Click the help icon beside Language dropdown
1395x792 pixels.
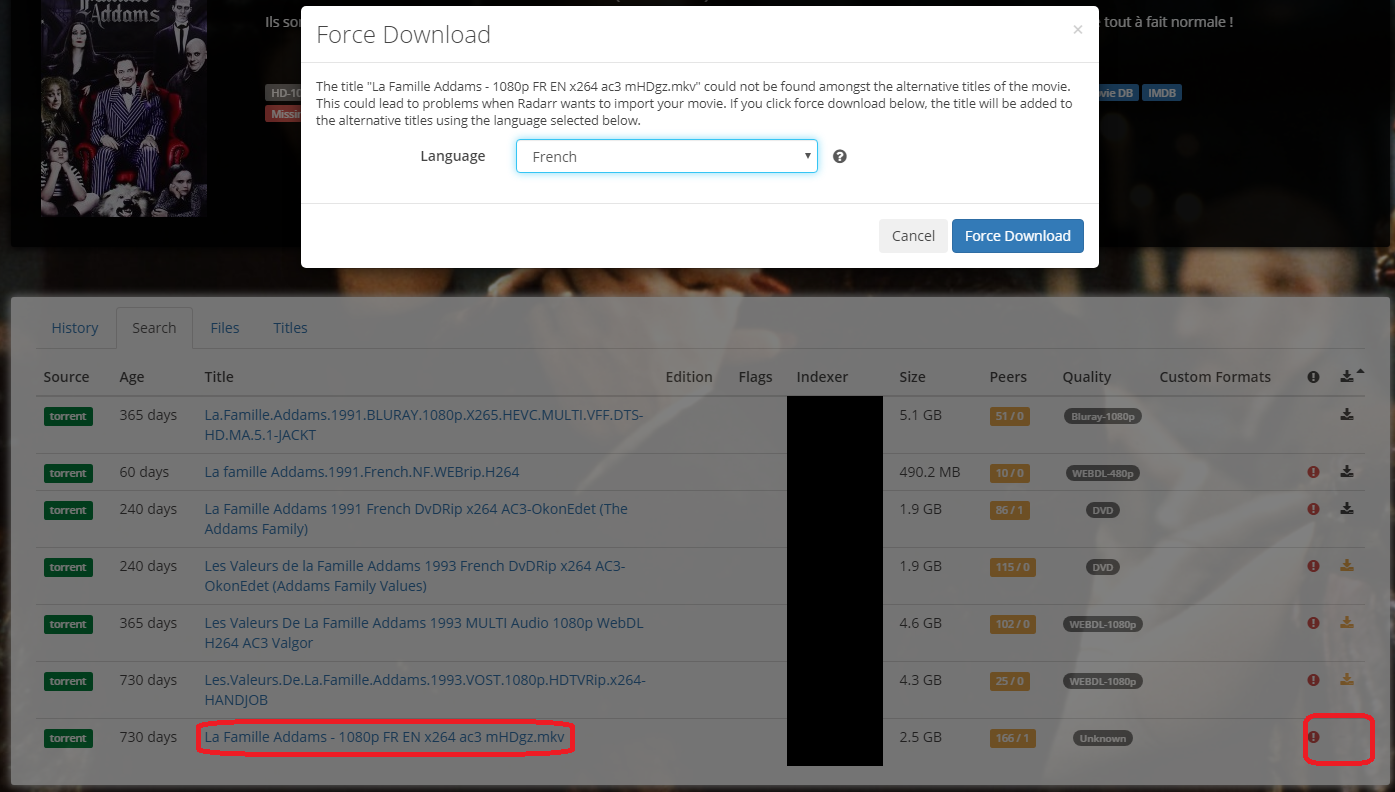[840, 156]
